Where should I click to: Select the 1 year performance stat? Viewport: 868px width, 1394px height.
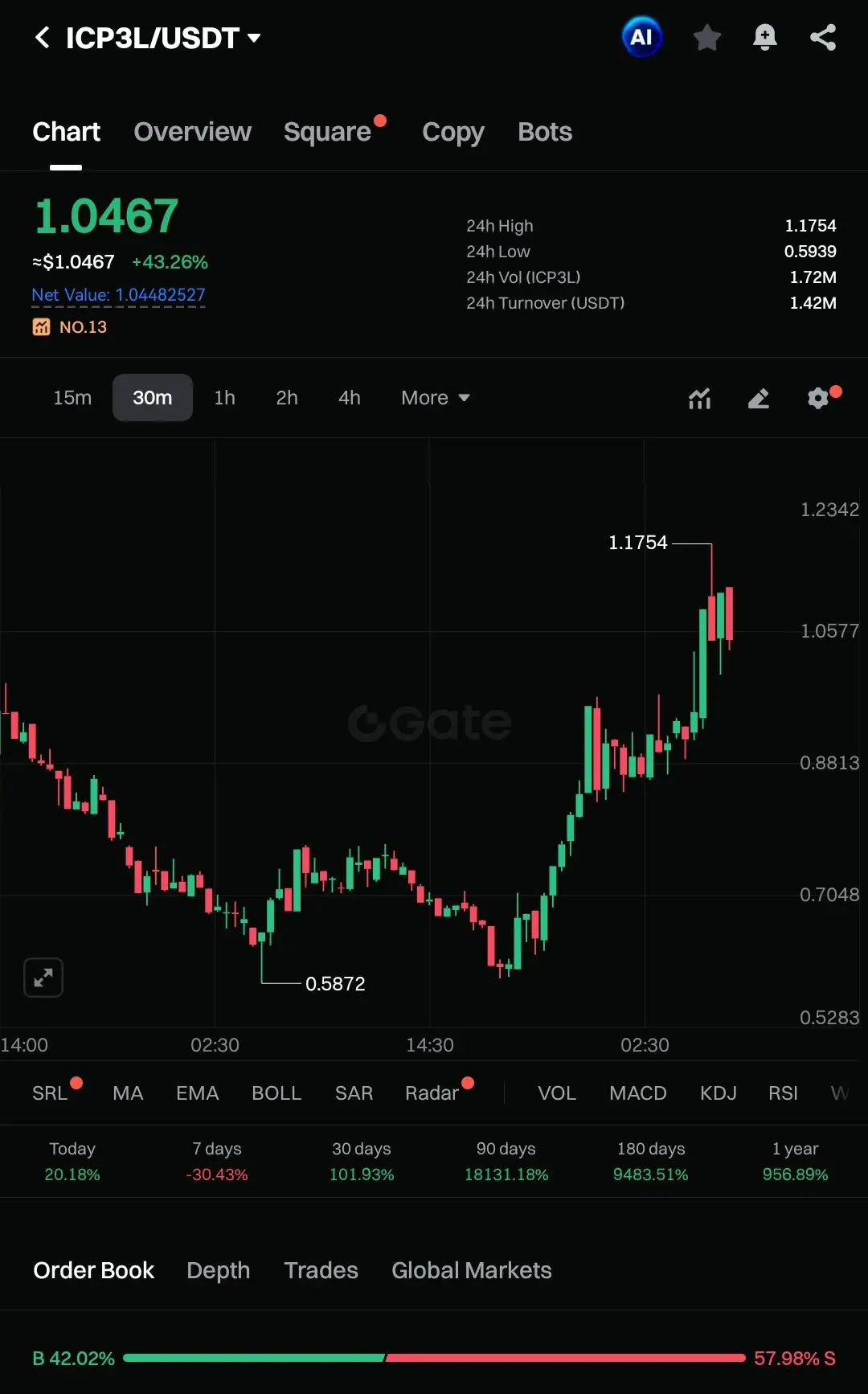point(796,1162)
